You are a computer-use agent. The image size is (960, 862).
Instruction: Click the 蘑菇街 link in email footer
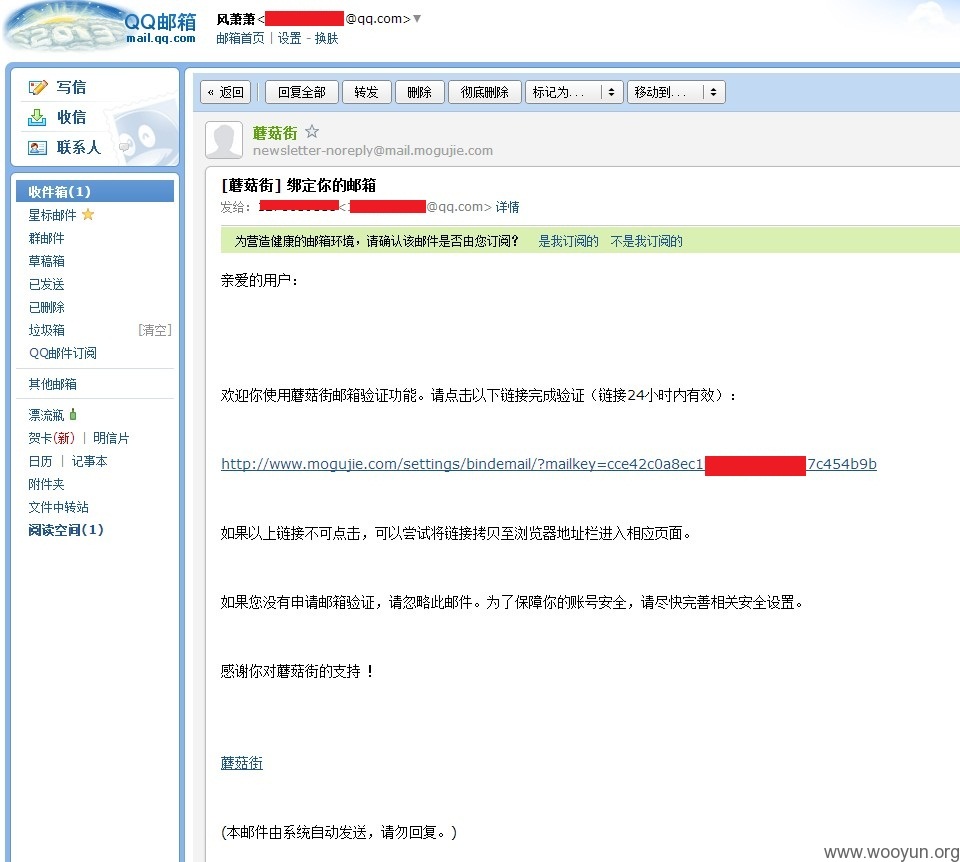coord(242,763)
